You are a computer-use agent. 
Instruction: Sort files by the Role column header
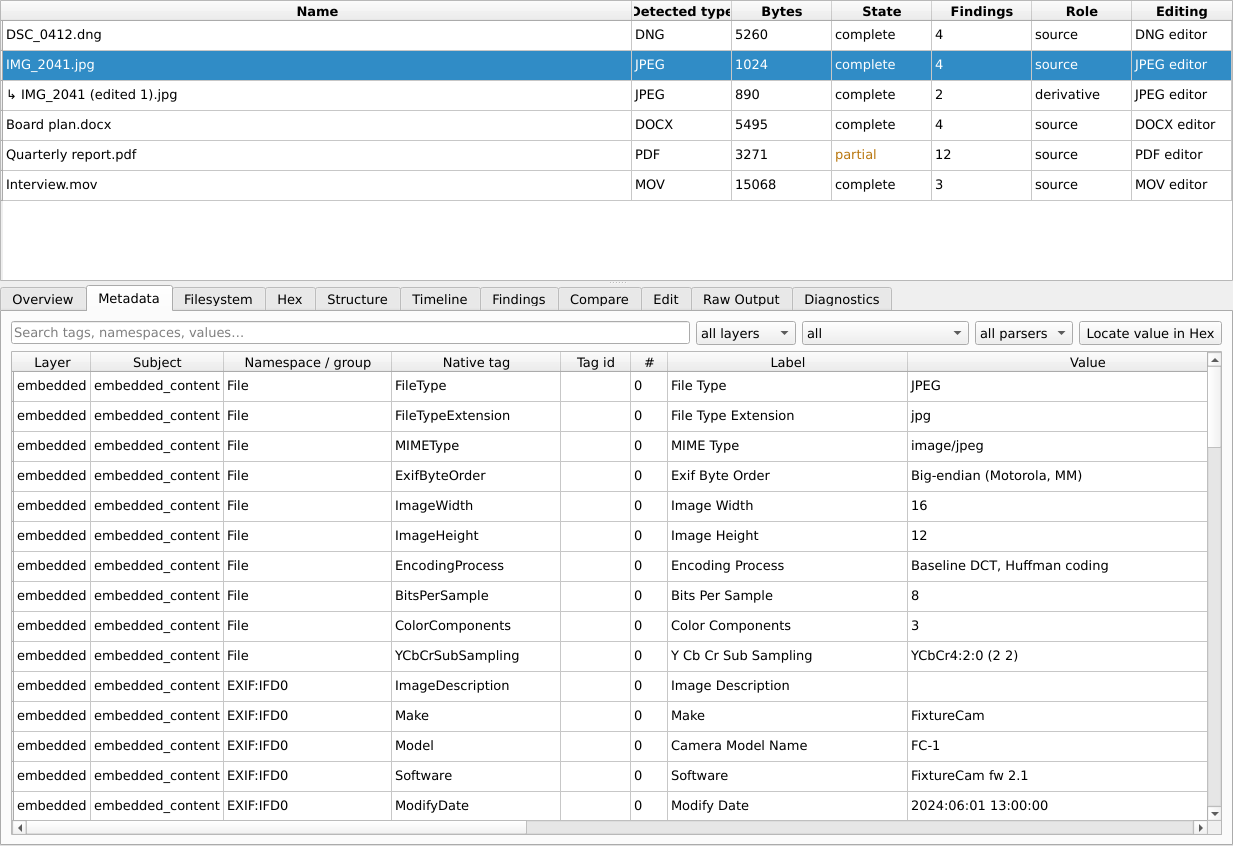[x=1081, y=11]
